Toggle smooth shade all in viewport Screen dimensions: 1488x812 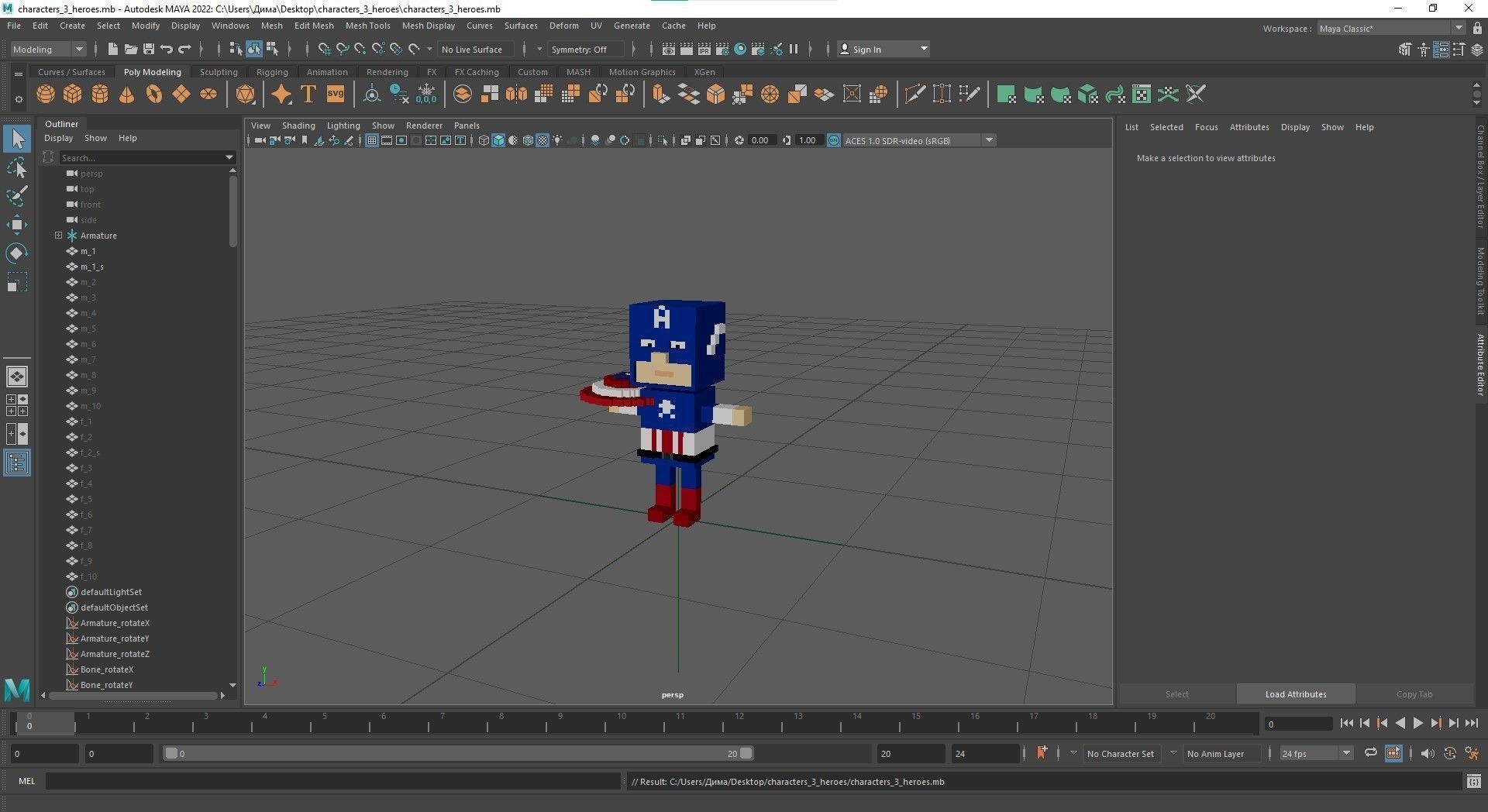pyautogui.click(x=498, y=140)
